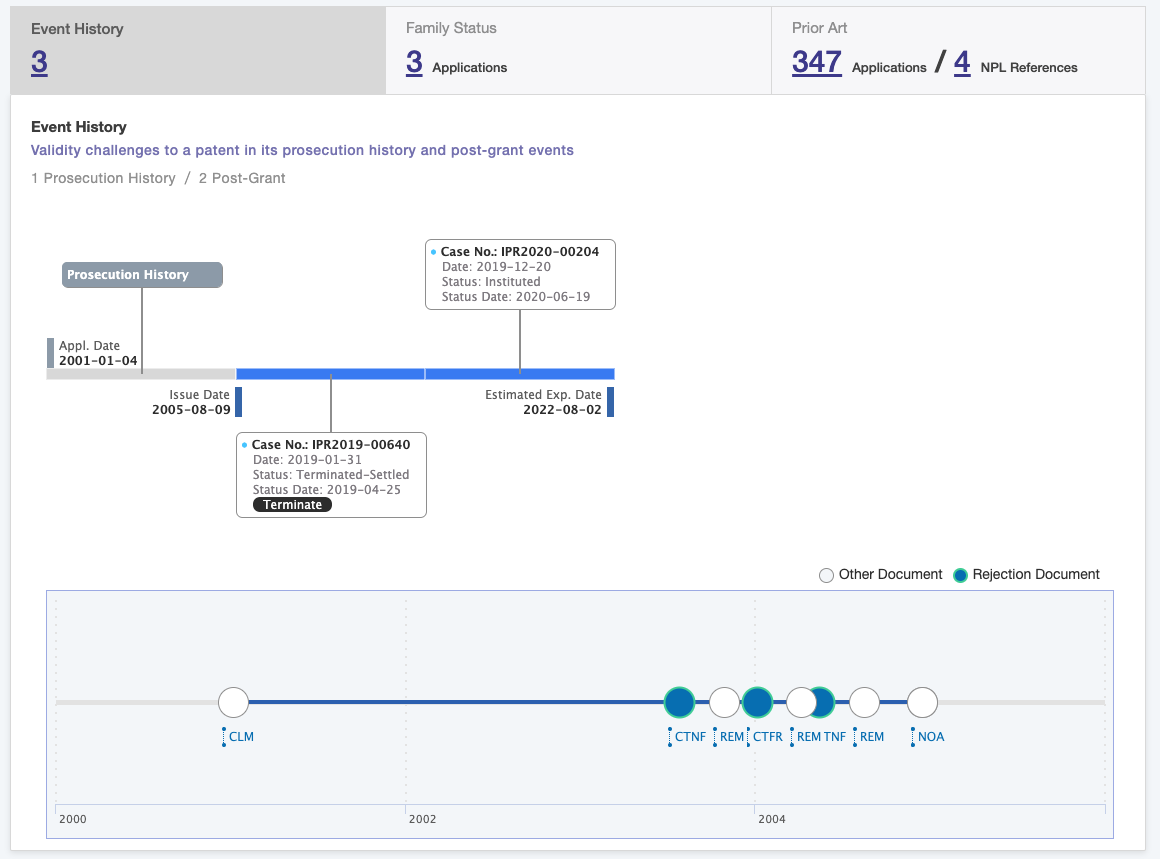The image size is (1160, 859).
Task: Click Status: Terminated-Settled text
Action: tap(331, 475)
